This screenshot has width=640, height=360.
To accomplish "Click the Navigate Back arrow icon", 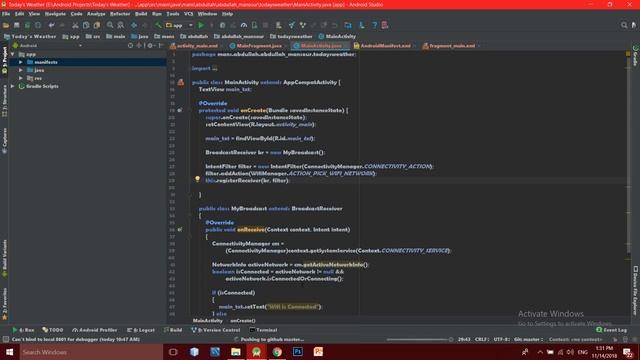I will click(134, 25).
